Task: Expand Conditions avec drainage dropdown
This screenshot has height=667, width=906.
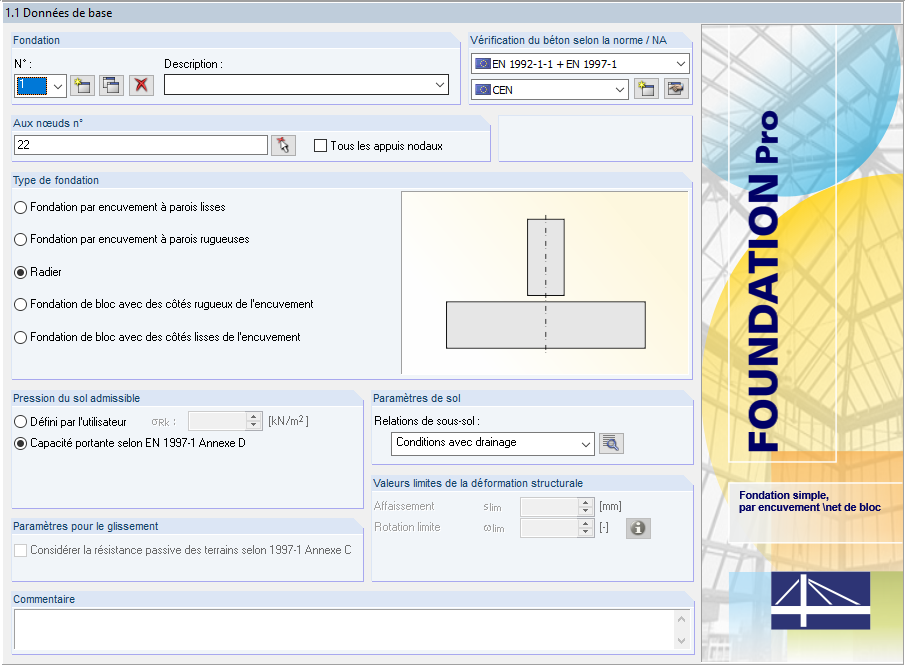Action: point(586,444)
